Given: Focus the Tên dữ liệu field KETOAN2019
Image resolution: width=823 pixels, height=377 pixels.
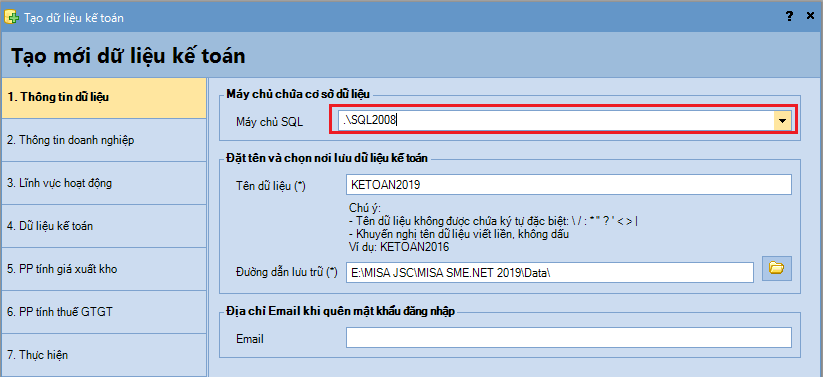Looking at the screenshot, I should (568, 185).
